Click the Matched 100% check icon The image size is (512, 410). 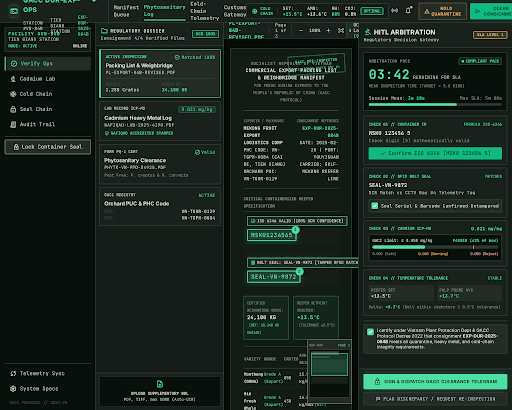click(177, 57)
